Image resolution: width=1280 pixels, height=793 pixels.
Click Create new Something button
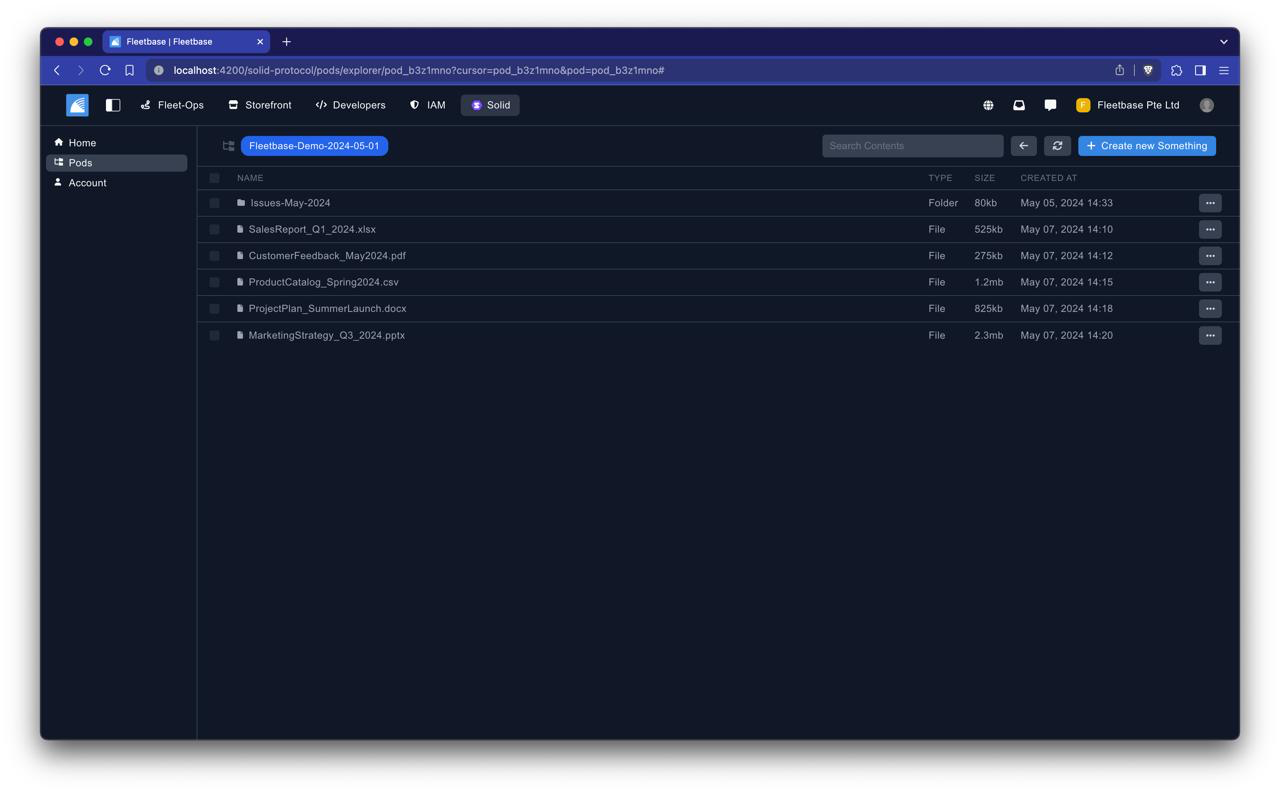(x=1147, y=146)
